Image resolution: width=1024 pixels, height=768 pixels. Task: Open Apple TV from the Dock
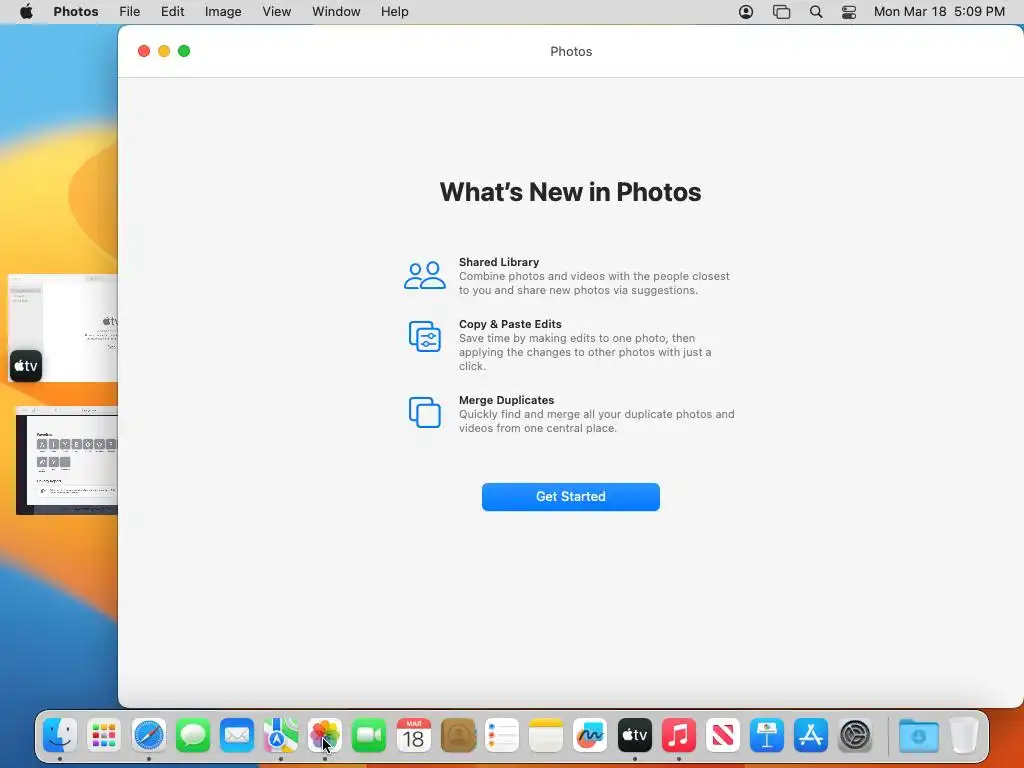point(634,735)
